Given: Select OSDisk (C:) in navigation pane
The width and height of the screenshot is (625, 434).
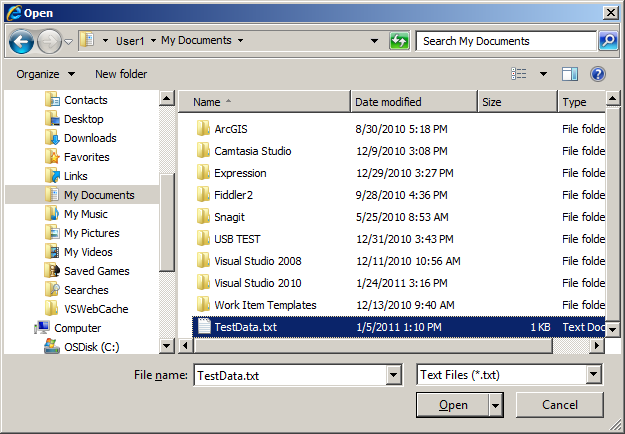Looking at the screenshot, I should coord(82,347).
